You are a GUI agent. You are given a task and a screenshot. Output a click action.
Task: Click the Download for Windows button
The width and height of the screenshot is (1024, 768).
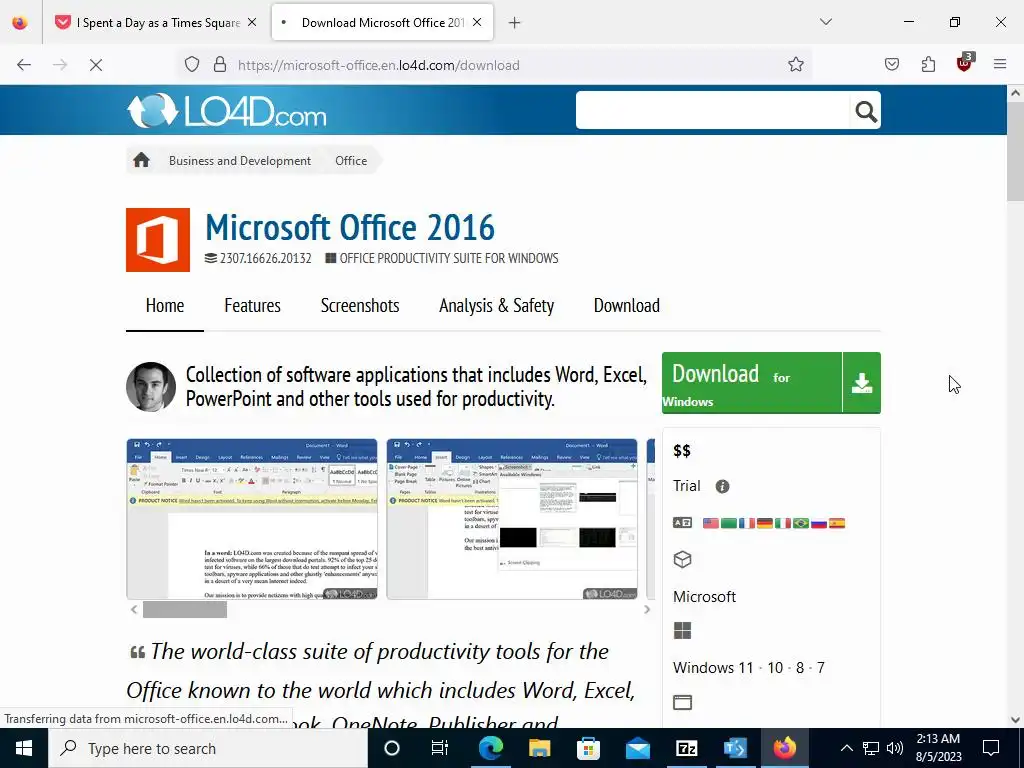tap(752, 383)
